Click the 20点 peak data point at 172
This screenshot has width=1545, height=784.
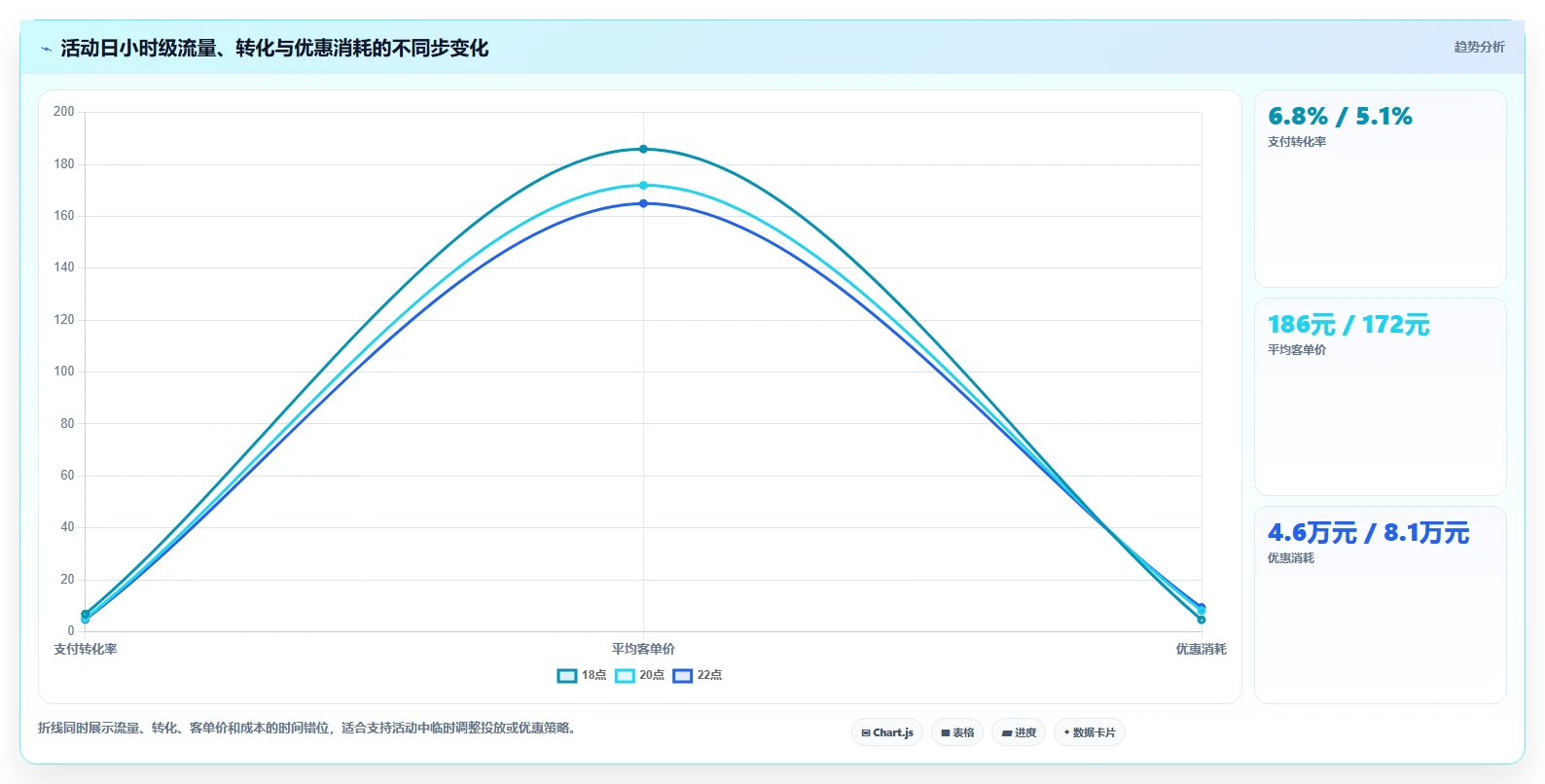tap(643, 185)
